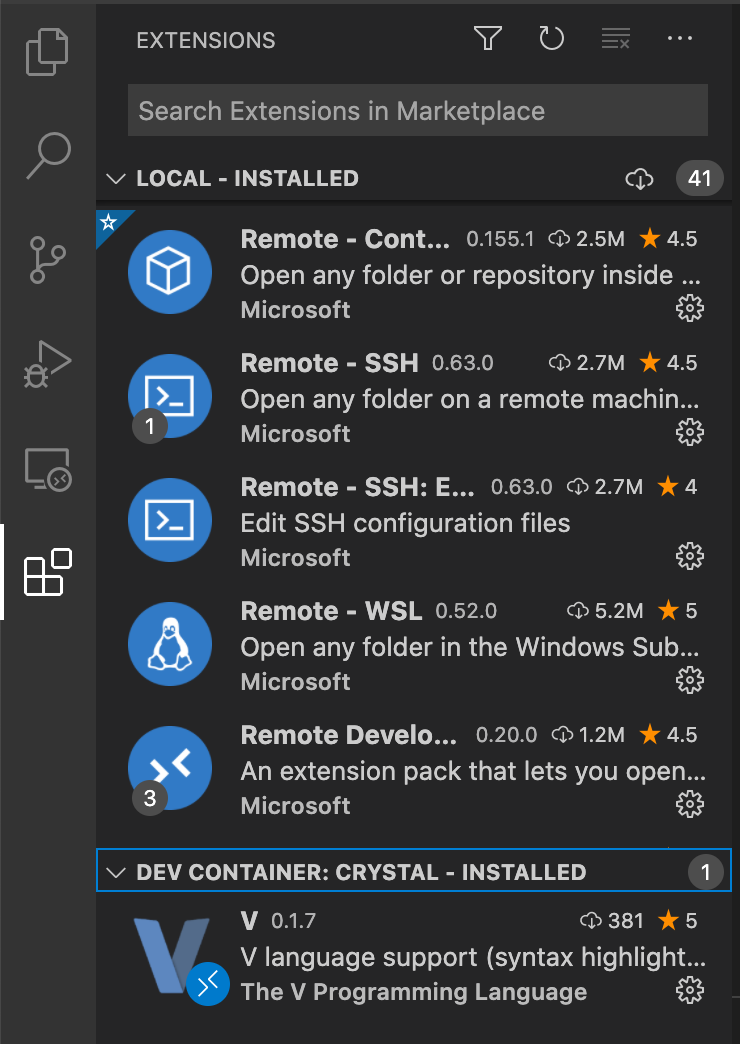Refresh the extensions list
Screen dimensions: 740x1044
point(552,38)
